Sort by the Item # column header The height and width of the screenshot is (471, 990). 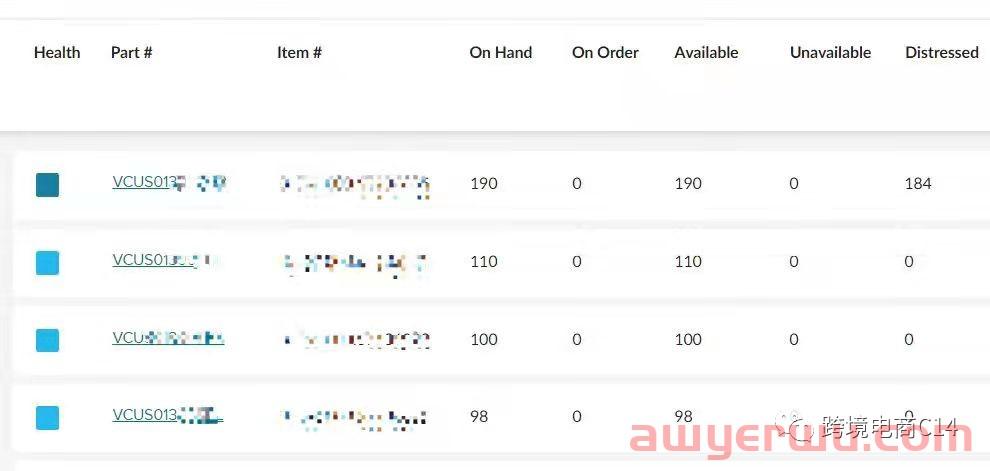point(299,52)
